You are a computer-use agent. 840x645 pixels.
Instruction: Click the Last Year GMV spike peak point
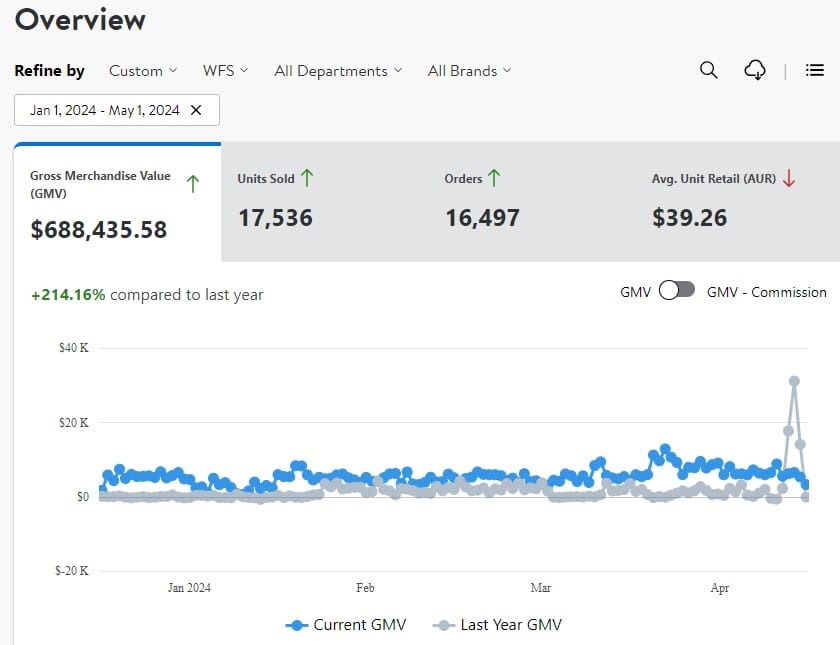point(794,381)
